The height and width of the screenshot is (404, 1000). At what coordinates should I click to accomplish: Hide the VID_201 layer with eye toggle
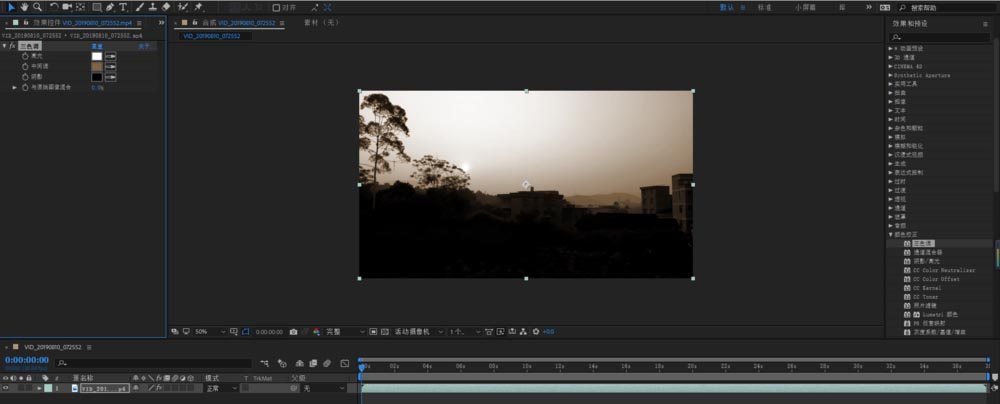[x=5, y=388]
